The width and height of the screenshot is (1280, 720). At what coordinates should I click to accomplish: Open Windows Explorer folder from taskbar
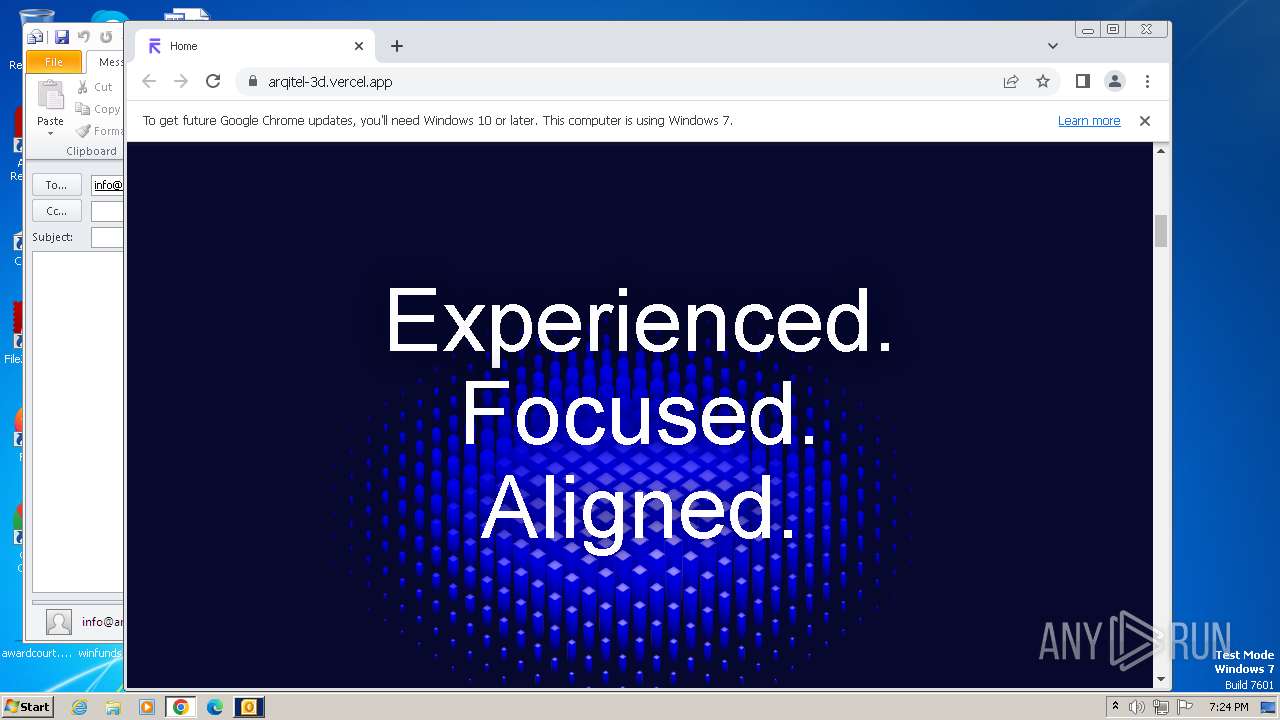tap(113, 707)
